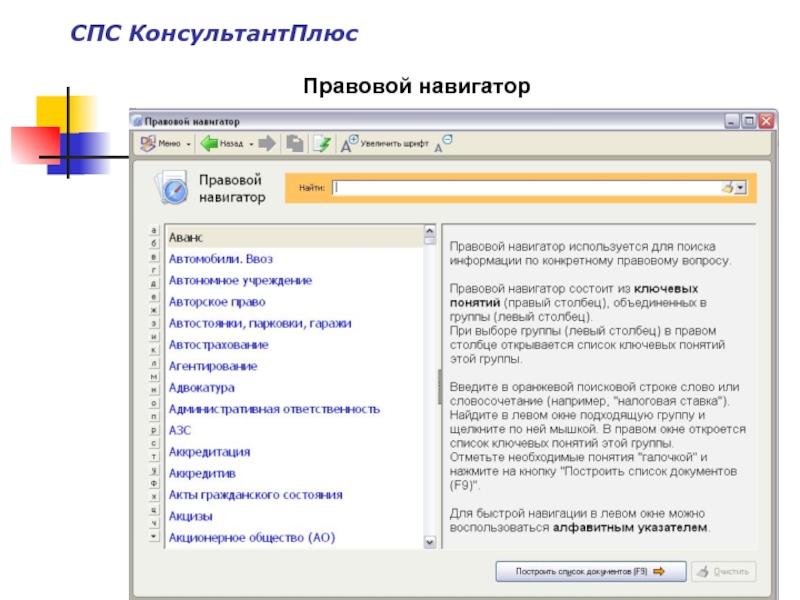The image size is (800, 600).
Task: Jump to letter ф in alphabet index
Action: pos(154,483)
